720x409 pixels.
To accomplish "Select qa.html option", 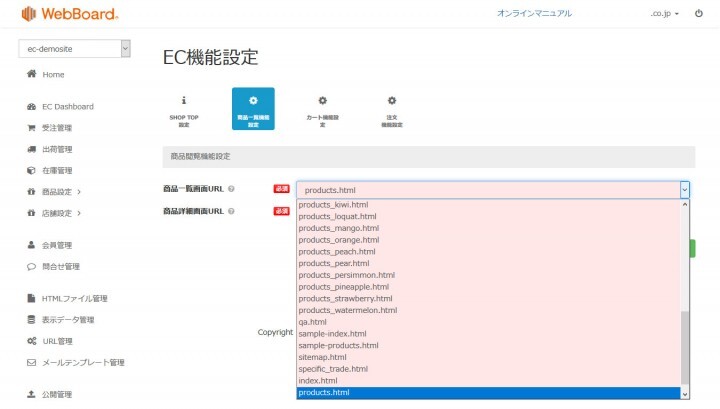I will tap(488, 322).
